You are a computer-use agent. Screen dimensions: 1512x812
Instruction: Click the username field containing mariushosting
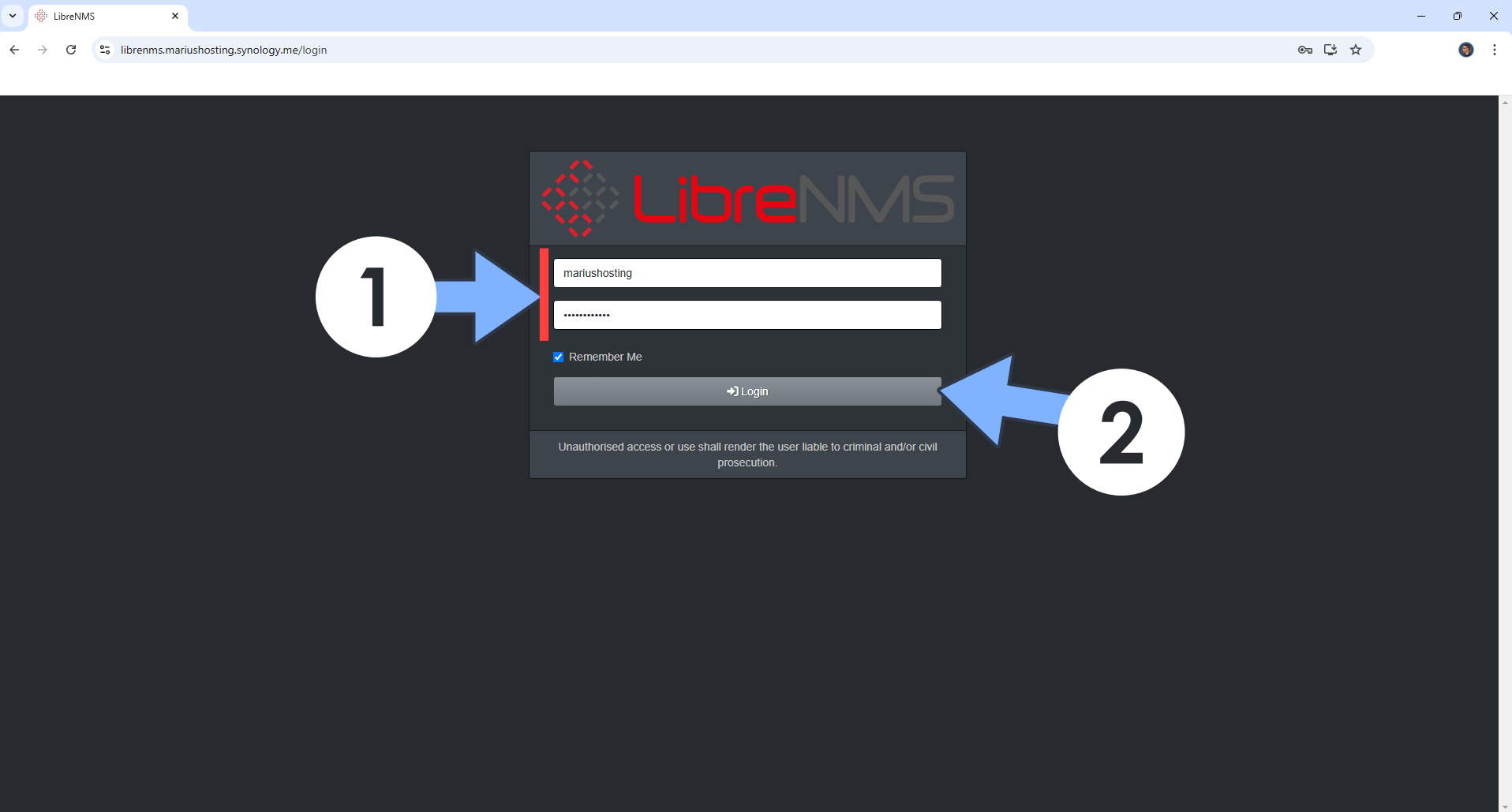747,273
